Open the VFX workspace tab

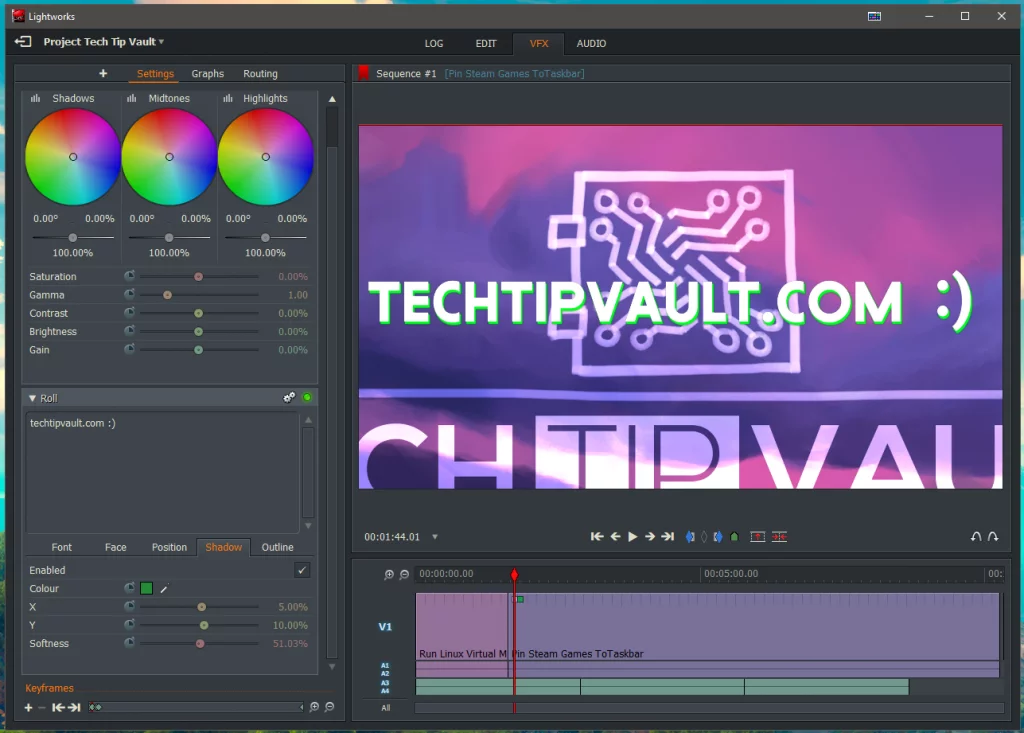tap(539, 44)
